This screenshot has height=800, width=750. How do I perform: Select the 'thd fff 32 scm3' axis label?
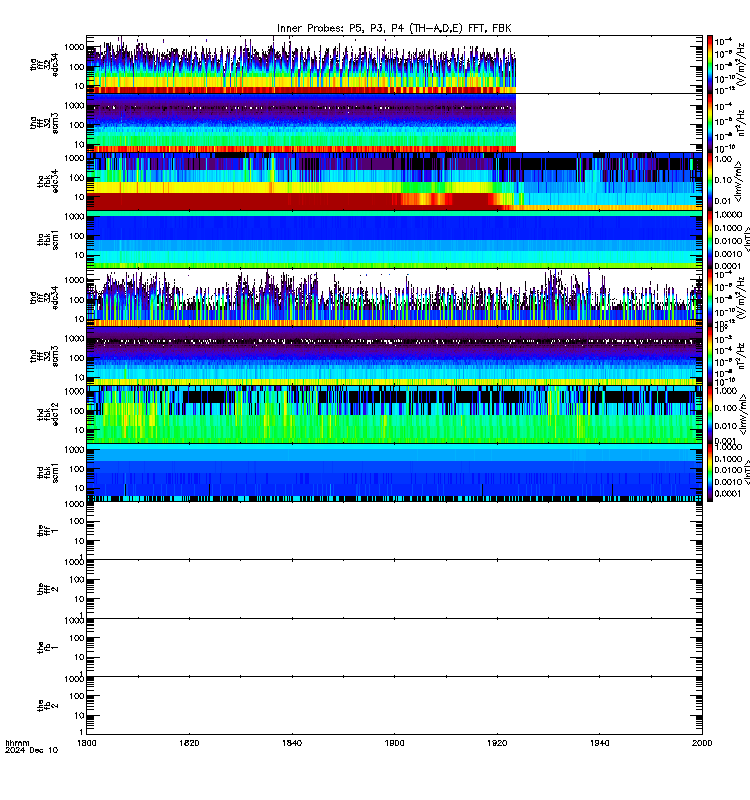[44, 356]
